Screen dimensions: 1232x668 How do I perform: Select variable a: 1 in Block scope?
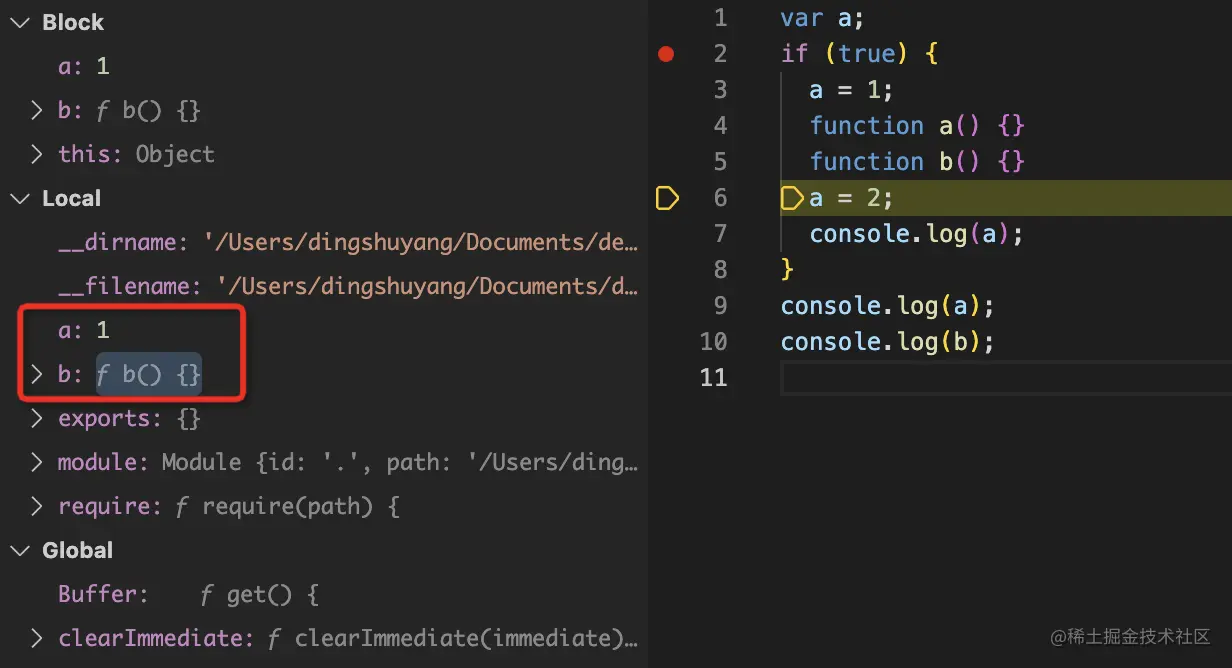pyautogui.click(x=84, y=66)
